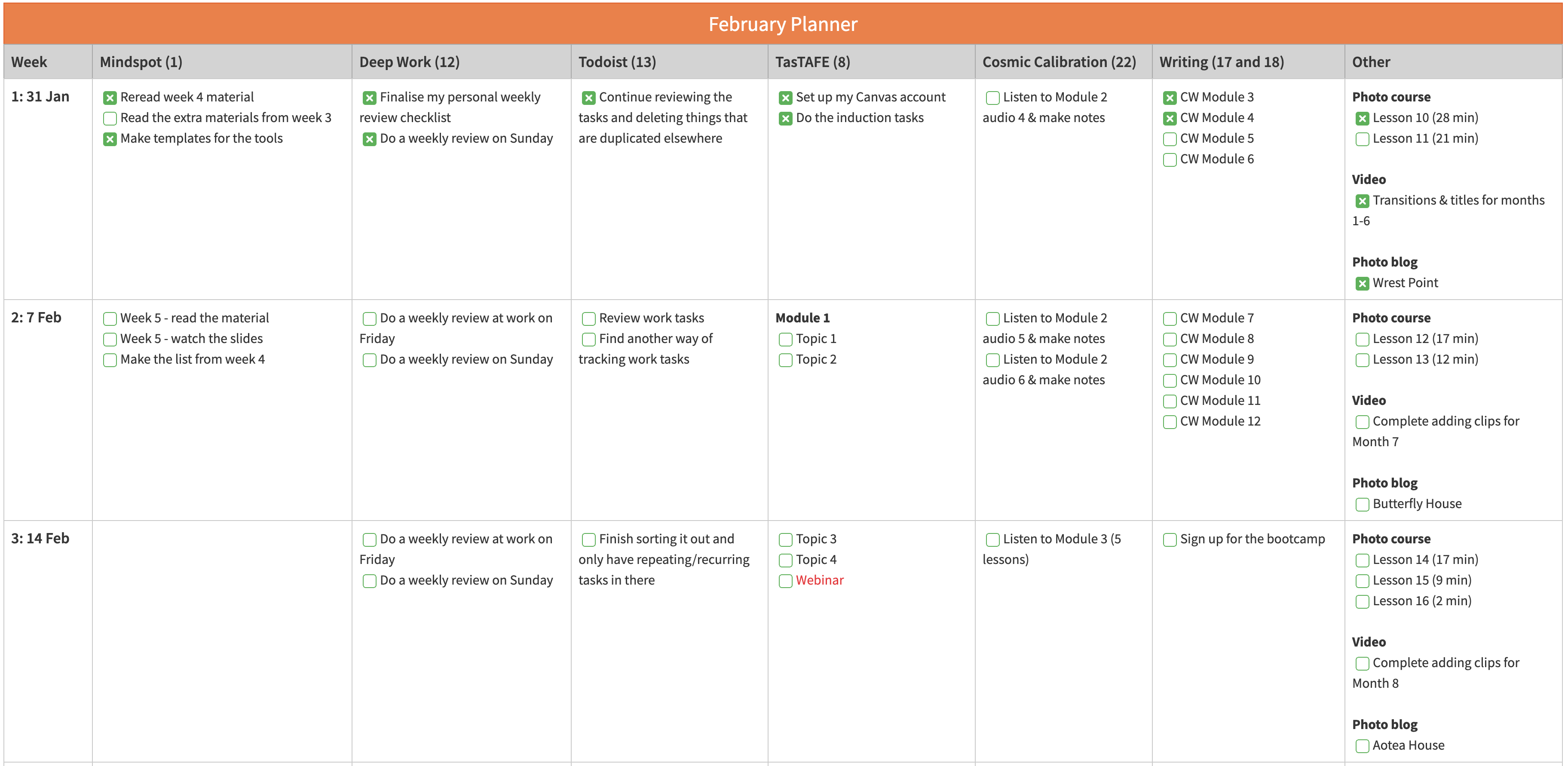
Task: Check 'Week 5 - watch the slides'
Action: coord(110,340)
